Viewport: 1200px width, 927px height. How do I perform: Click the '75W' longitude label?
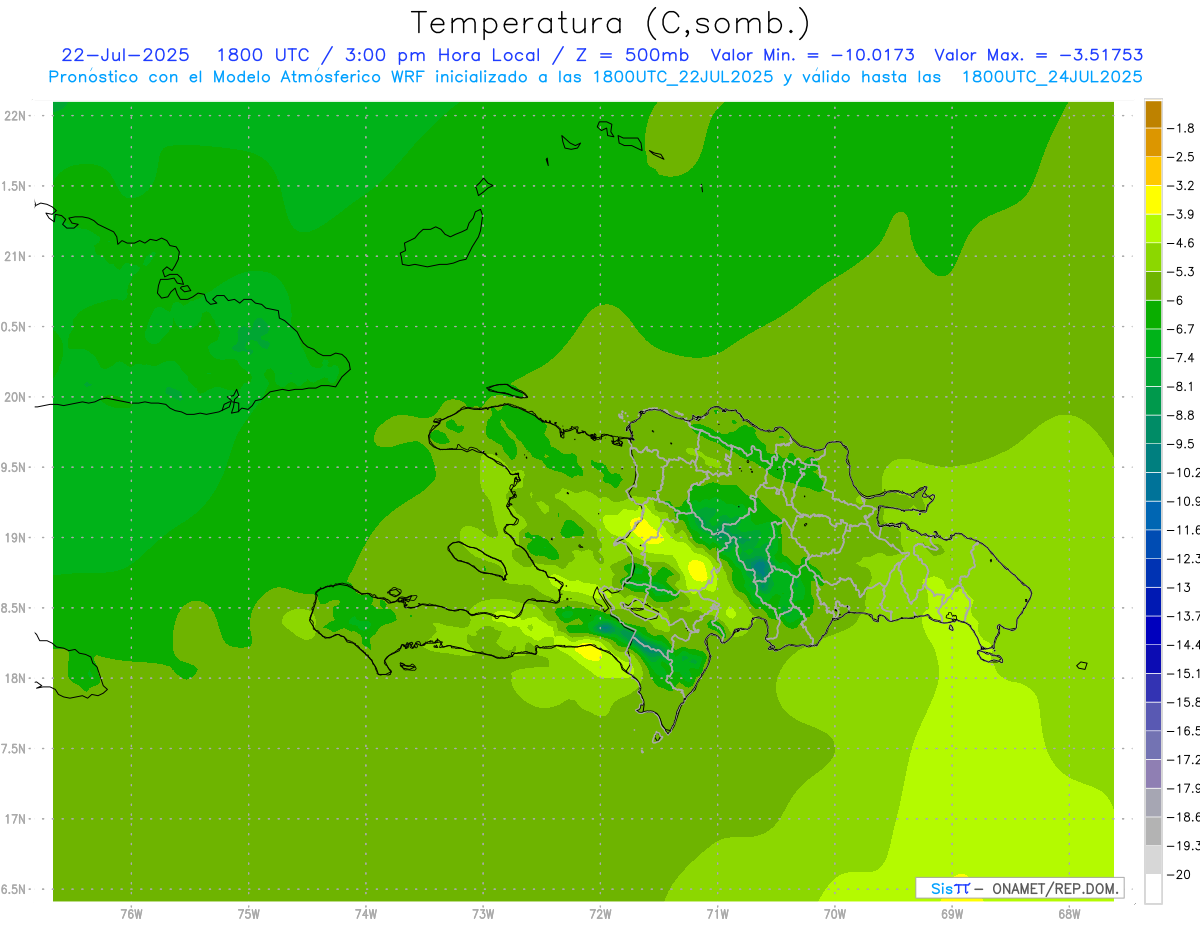point(248,913)
